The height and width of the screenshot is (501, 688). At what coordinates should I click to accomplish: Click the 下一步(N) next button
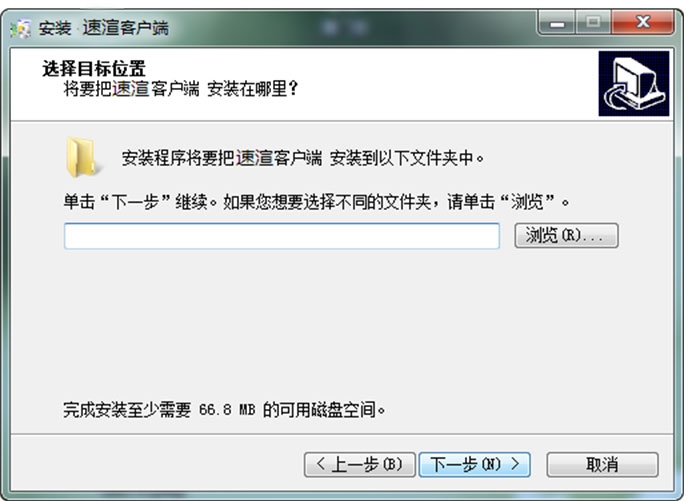click(x=474, y=465)
